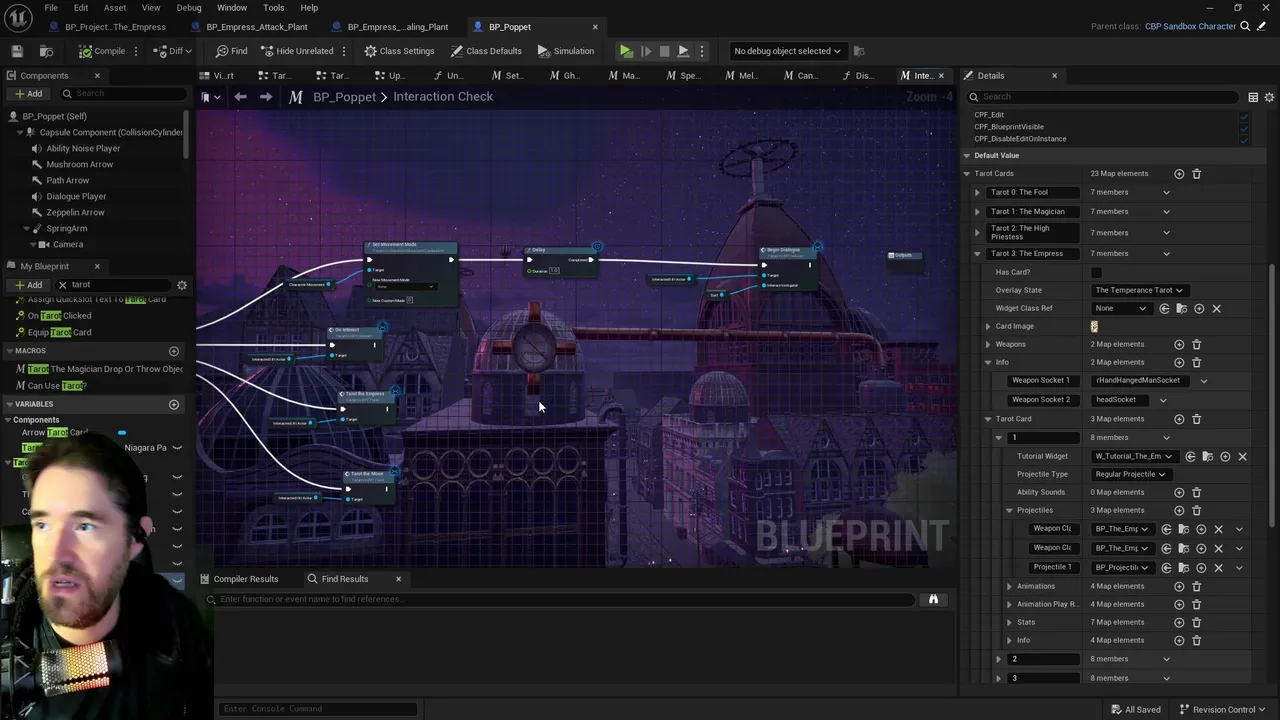
Task: Add an element to Weapons map
Action: pos(1179,344)
